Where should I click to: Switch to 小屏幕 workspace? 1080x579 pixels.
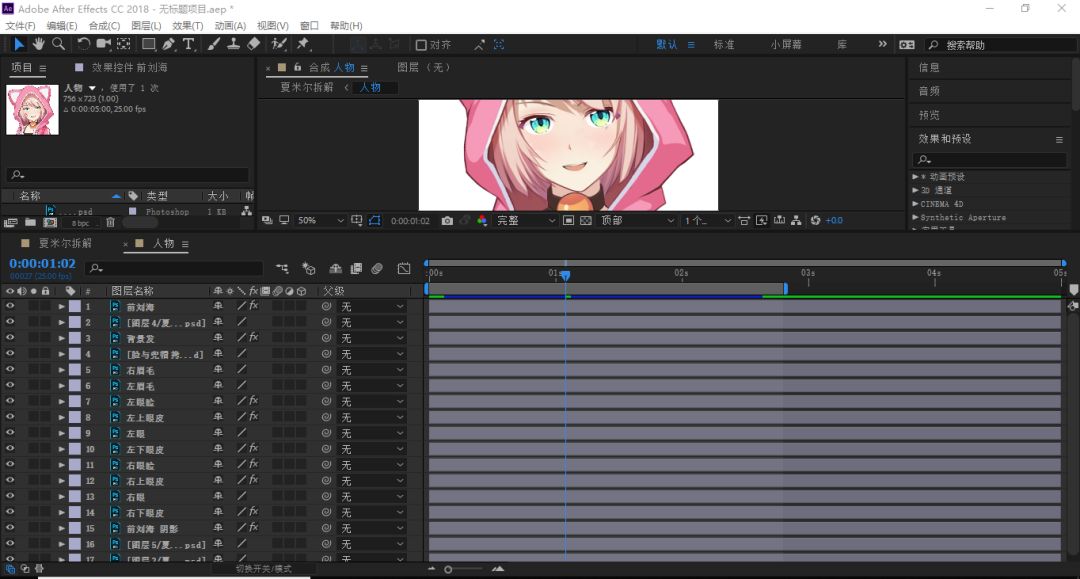[786, 45]
